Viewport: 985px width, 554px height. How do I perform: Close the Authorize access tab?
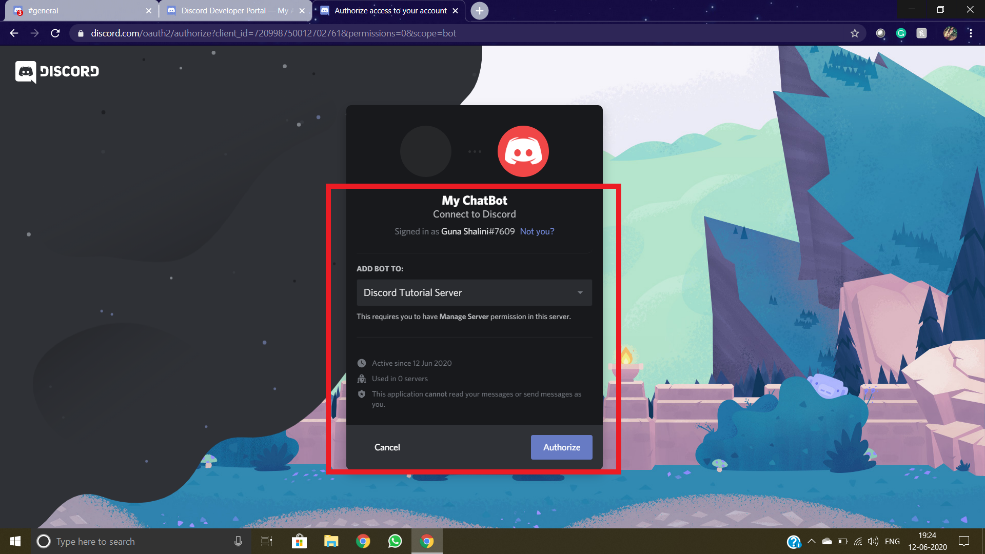tap(455, 11)
